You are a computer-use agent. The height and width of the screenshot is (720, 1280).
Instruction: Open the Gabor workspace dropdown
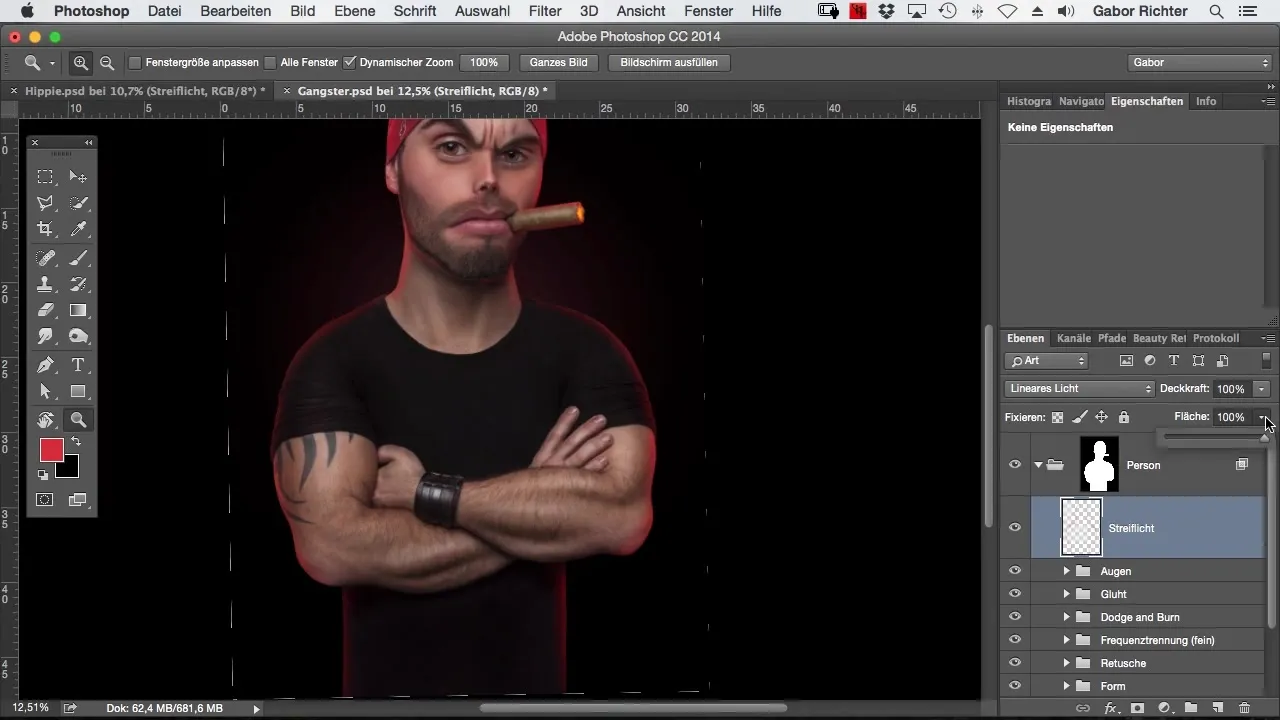click(x=1198, y=62)
